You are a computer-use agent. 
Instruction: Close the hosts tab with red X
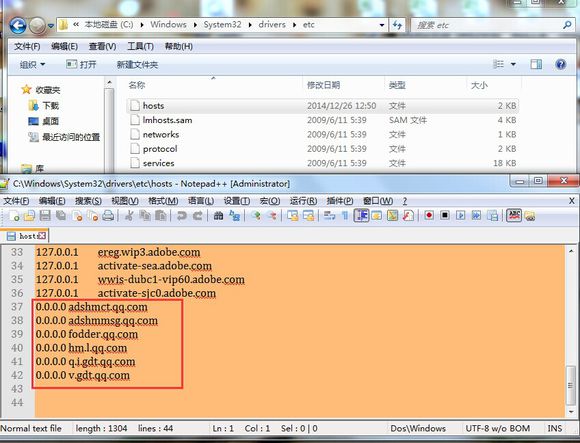(42, 236)
